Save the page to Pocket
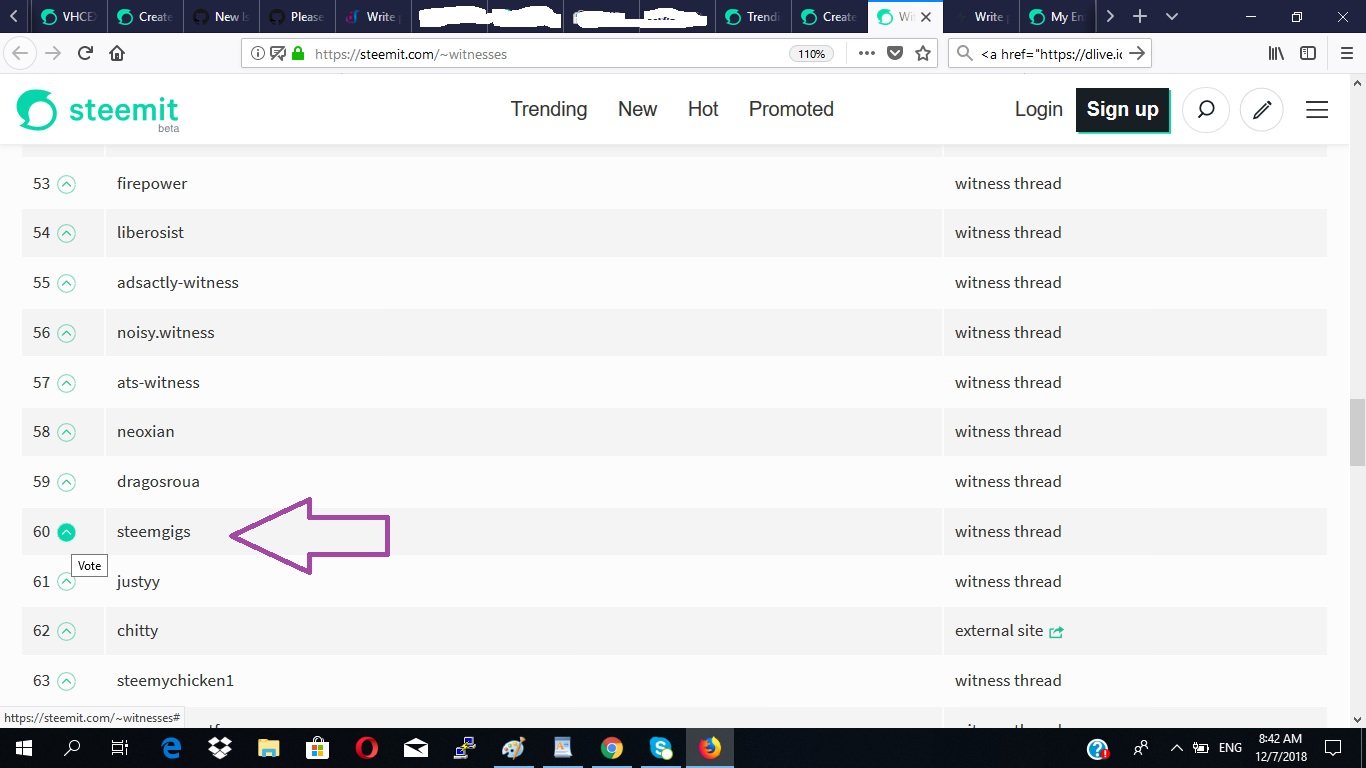This screenshot has height=768, width=1366. tap(895, 53)
